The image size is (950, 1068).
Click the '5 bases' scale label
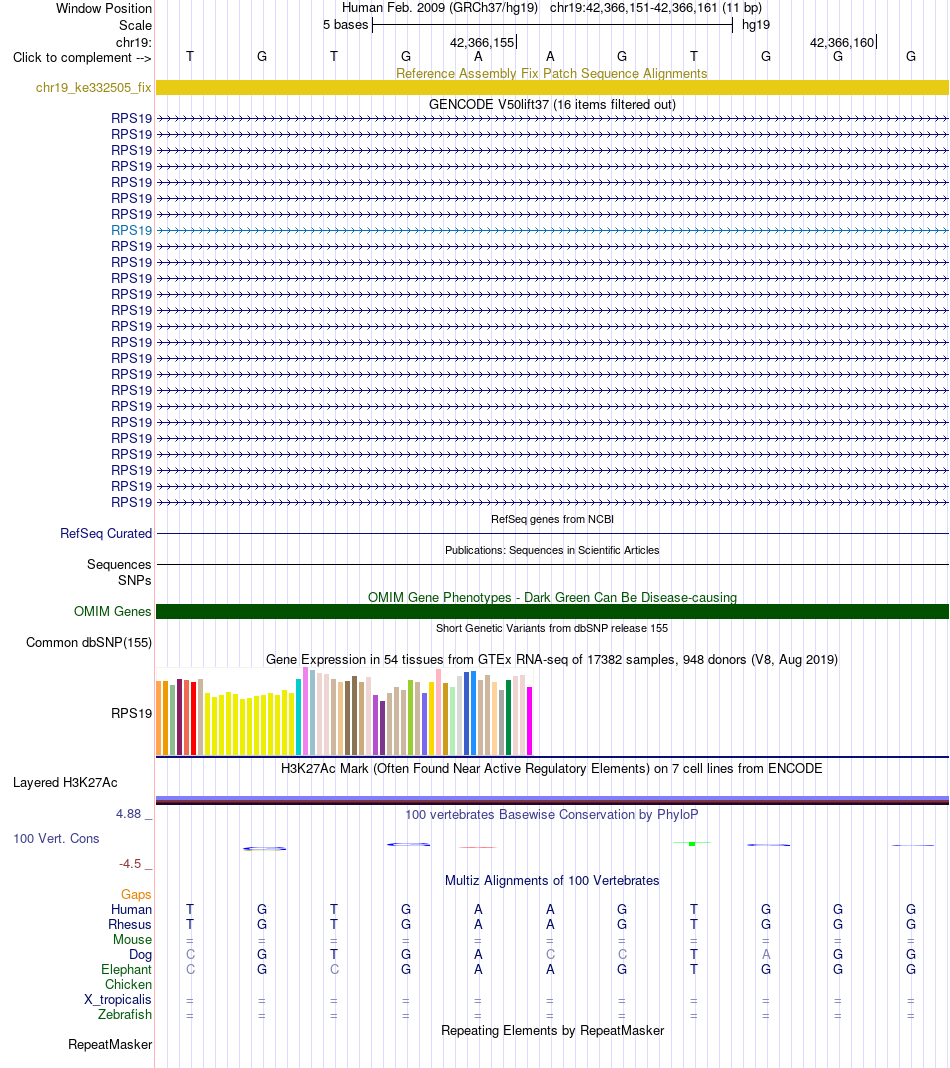tap(345, 25)
